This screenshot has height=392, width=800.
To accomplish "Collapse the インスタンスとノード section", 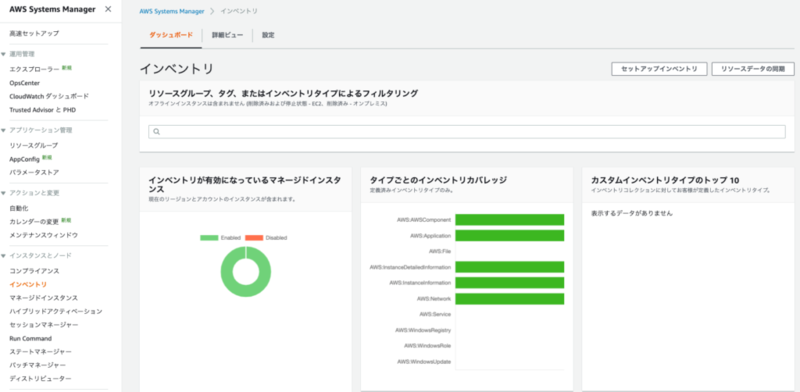I will point(4,255).
